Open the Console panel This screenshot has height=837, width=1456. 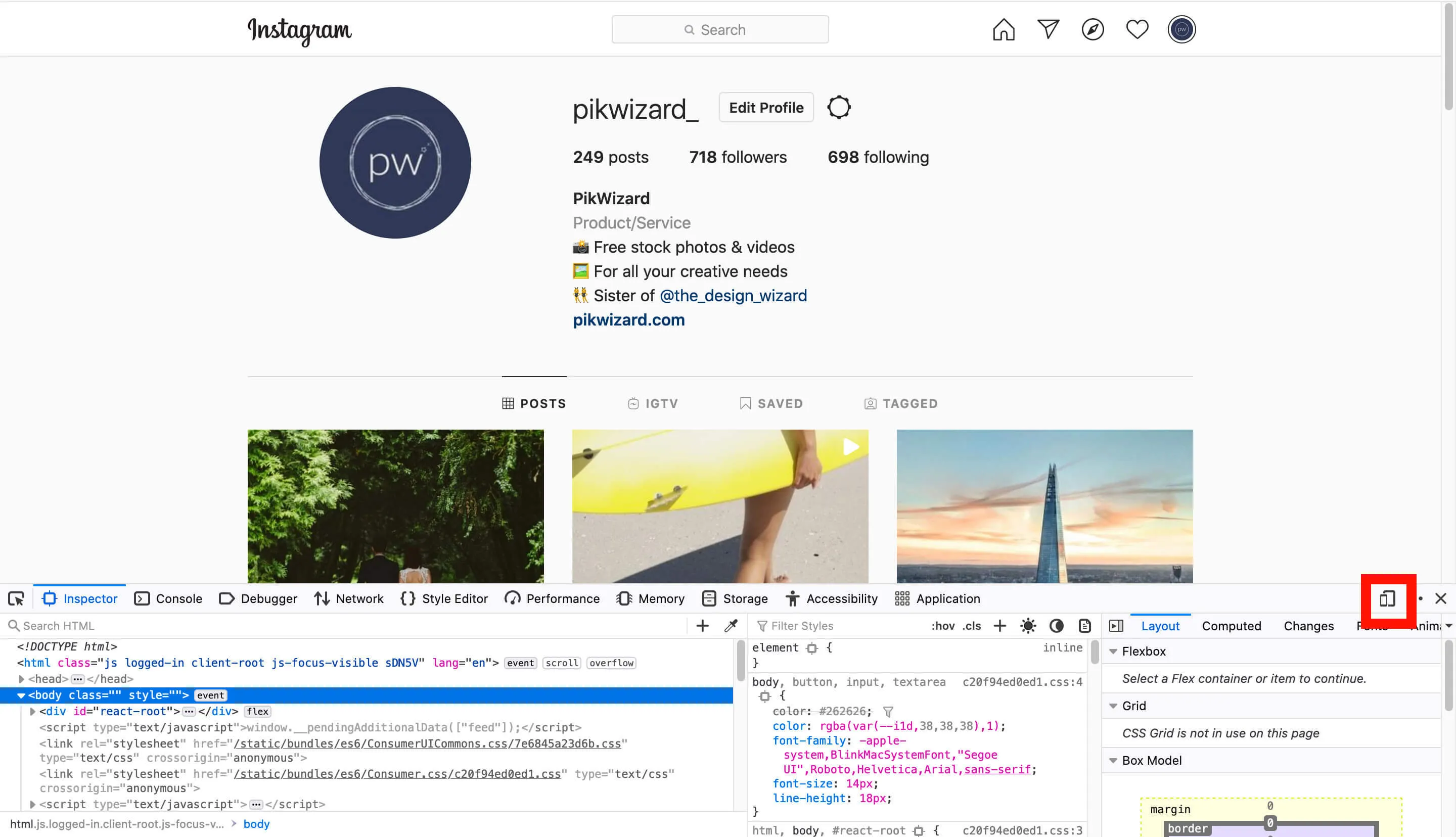click(x=177, y=598)
